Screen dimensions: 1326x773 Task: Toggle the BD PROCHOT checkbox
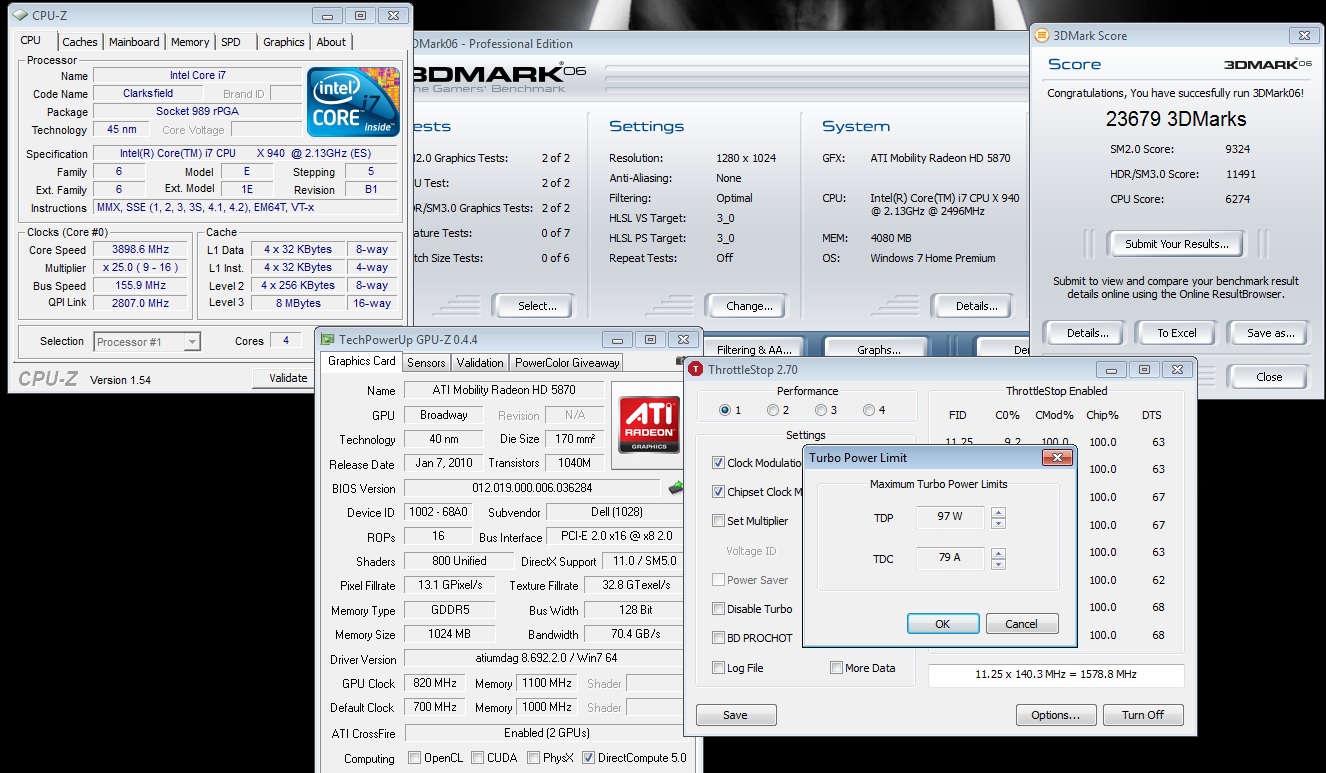tap(719, 638)
